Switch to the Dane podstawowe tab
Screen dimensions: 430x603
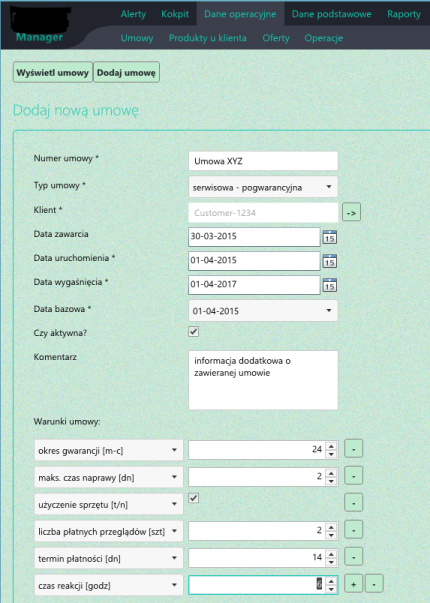(332, 14)
